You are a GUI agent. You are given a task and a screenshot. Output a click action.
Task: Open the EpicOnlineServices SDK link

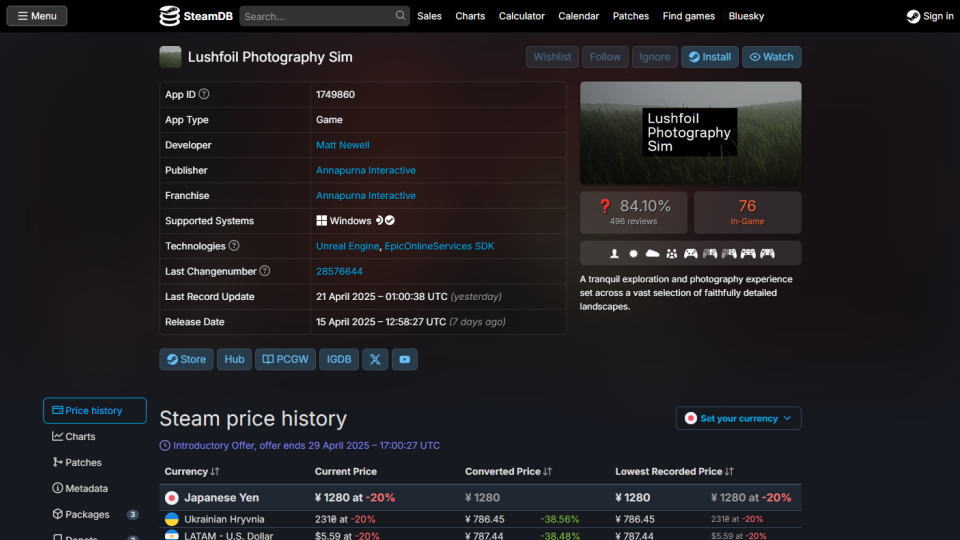[439, 246]
